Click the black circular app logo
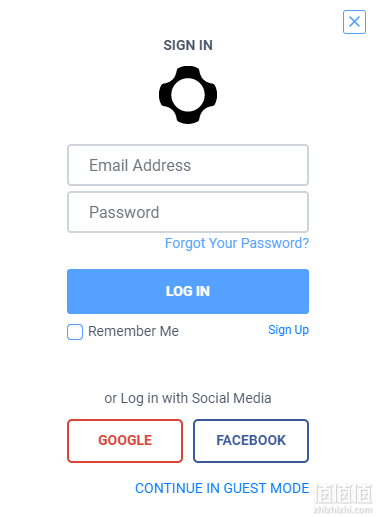The width and height of the screenshot is (376, 517). click(188, 95)
